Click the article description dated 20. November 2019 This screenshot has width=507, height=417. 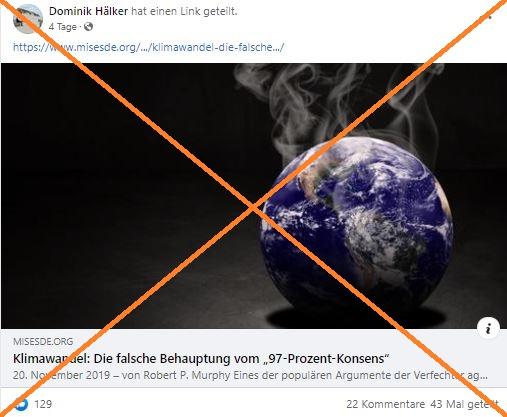click(x=250, y=375)
